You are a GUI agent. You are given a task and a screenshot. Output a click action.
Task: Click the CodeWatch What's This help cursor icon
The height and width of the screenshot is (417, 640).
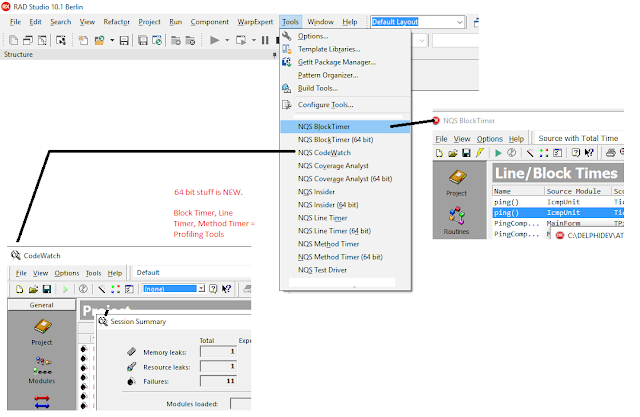click(x=227, y=289)
